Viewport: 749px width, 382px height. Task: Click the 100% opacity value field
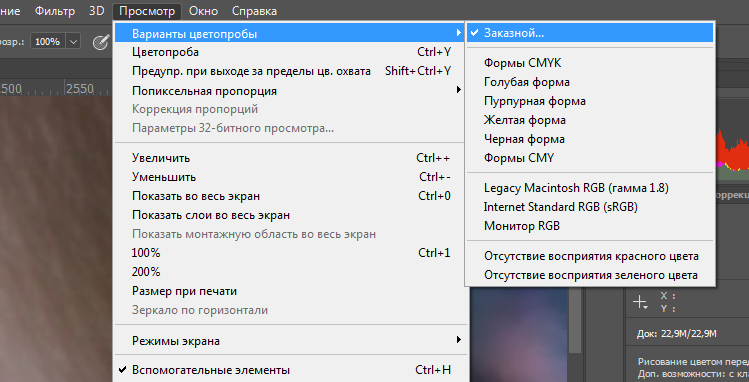tap(49, 42)
